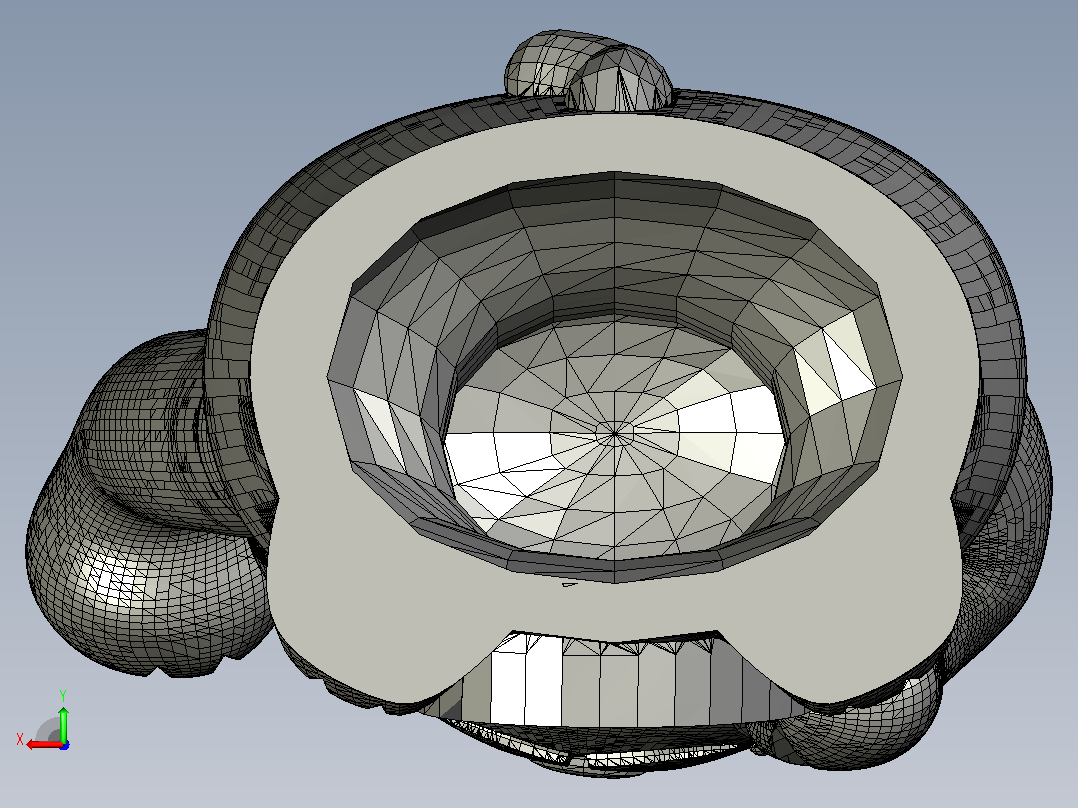The height and width of the screenshot is (808, 1078).
Task: Pick the center vertex of the bowl mesh
Action: 615,433
